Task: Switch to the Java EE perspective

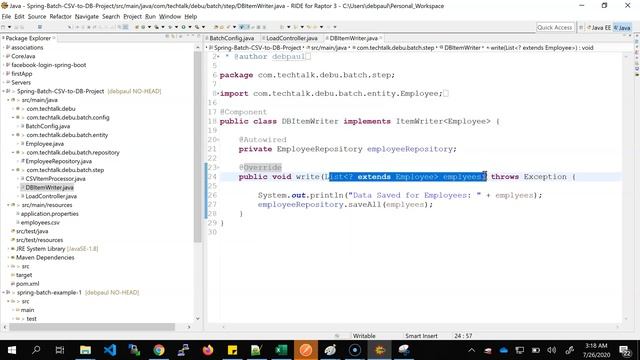Action: pyautogui.click(x=599, y=28)
